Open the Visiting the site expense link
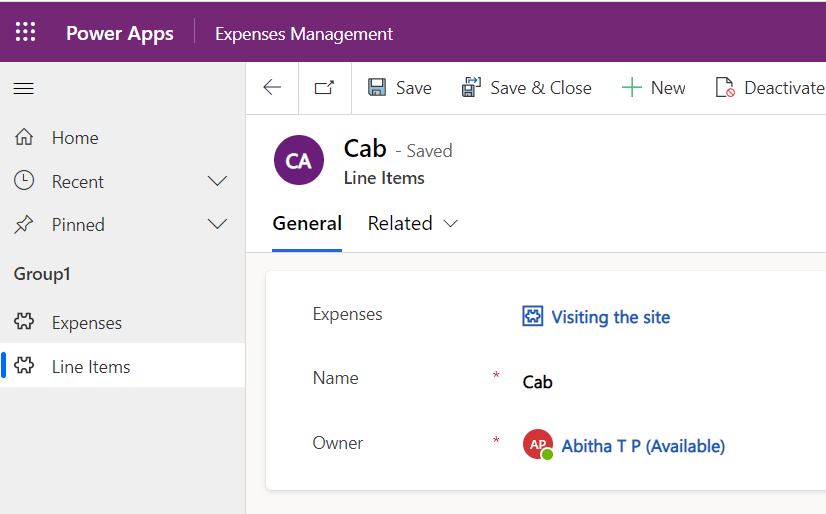The width and height of the screenshot is (826, 514). click(610, 317)
